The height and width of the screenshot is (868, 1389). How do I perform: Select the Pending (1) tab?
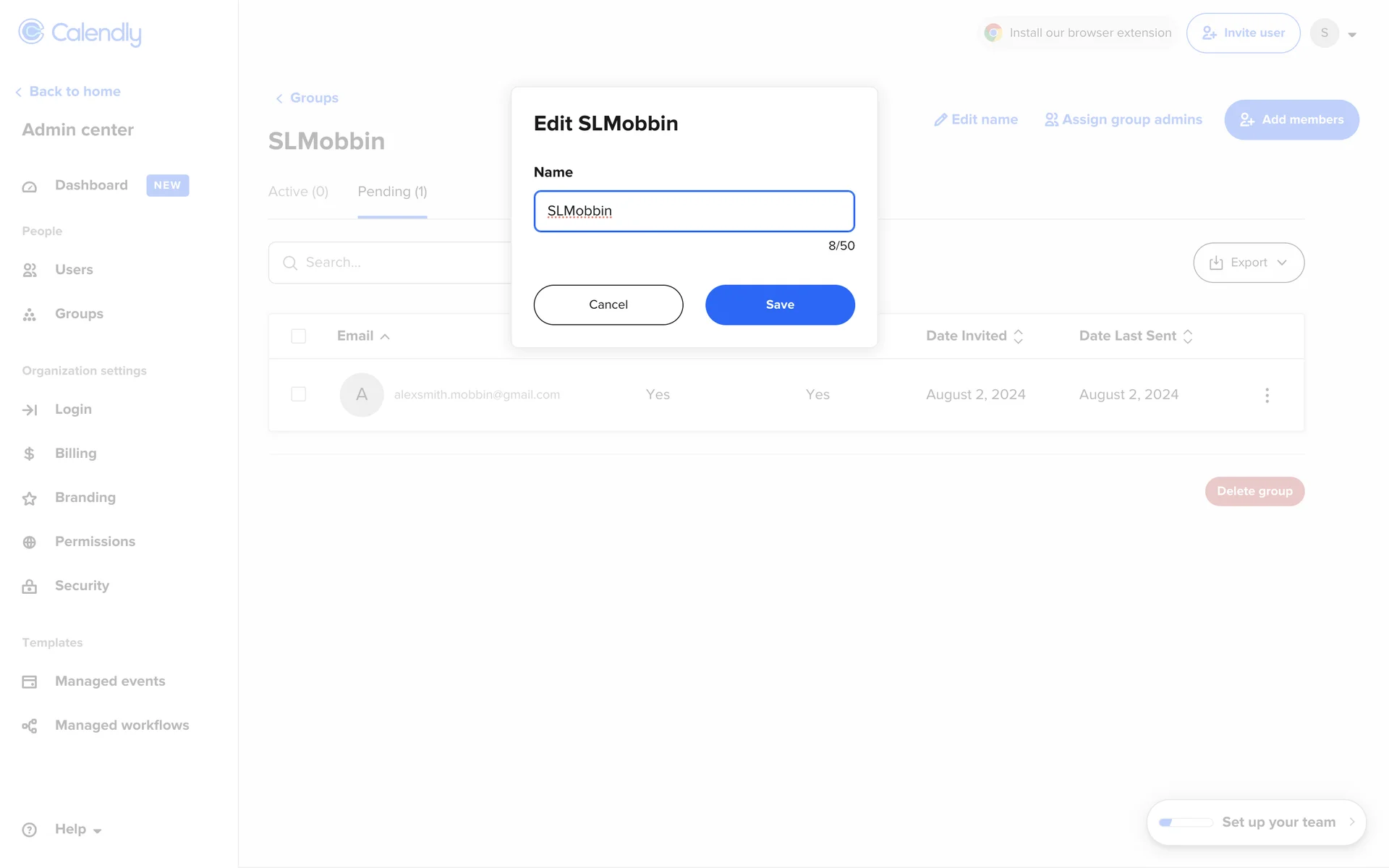click(392, 192)
